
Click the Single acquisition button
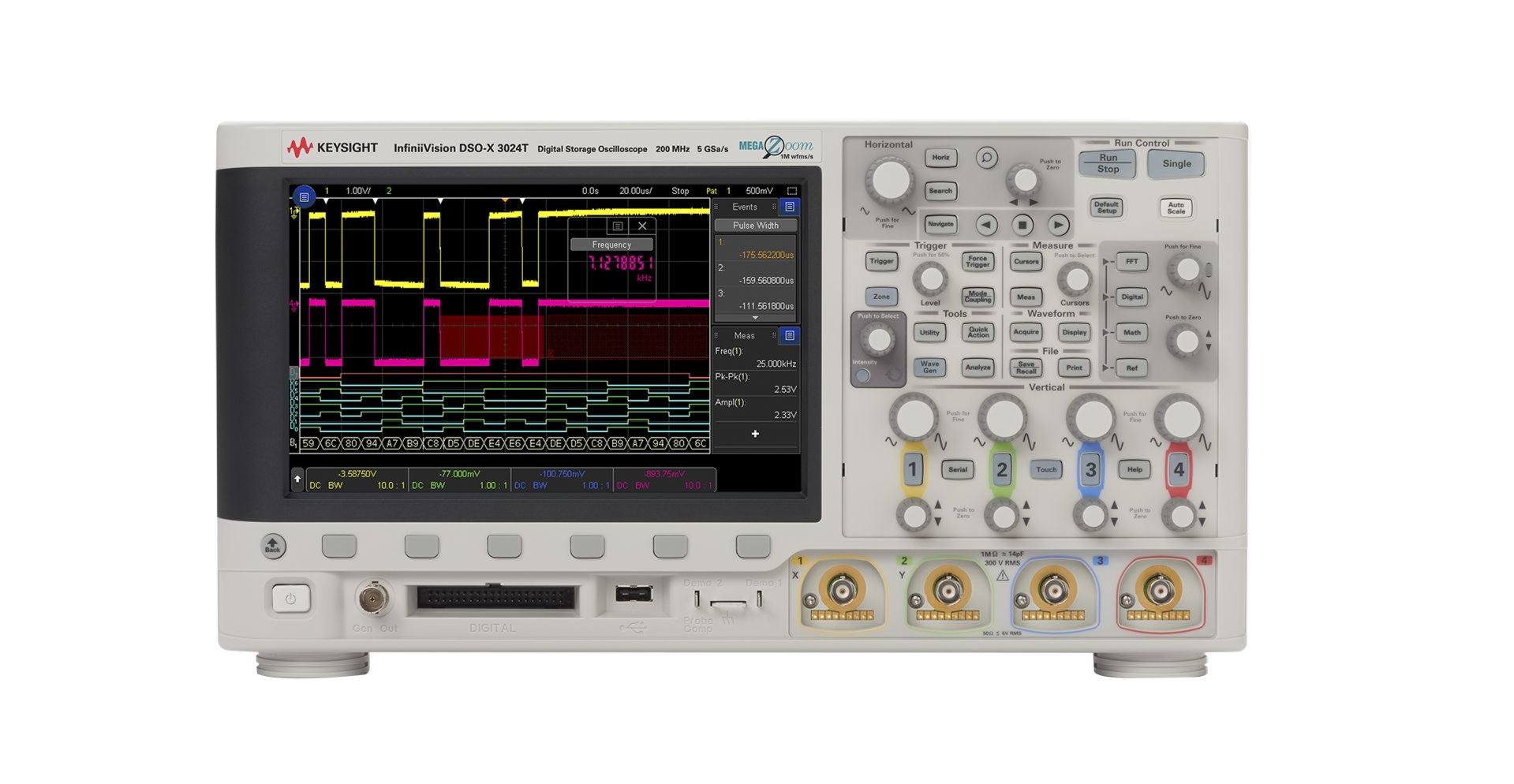[1176, 163]
